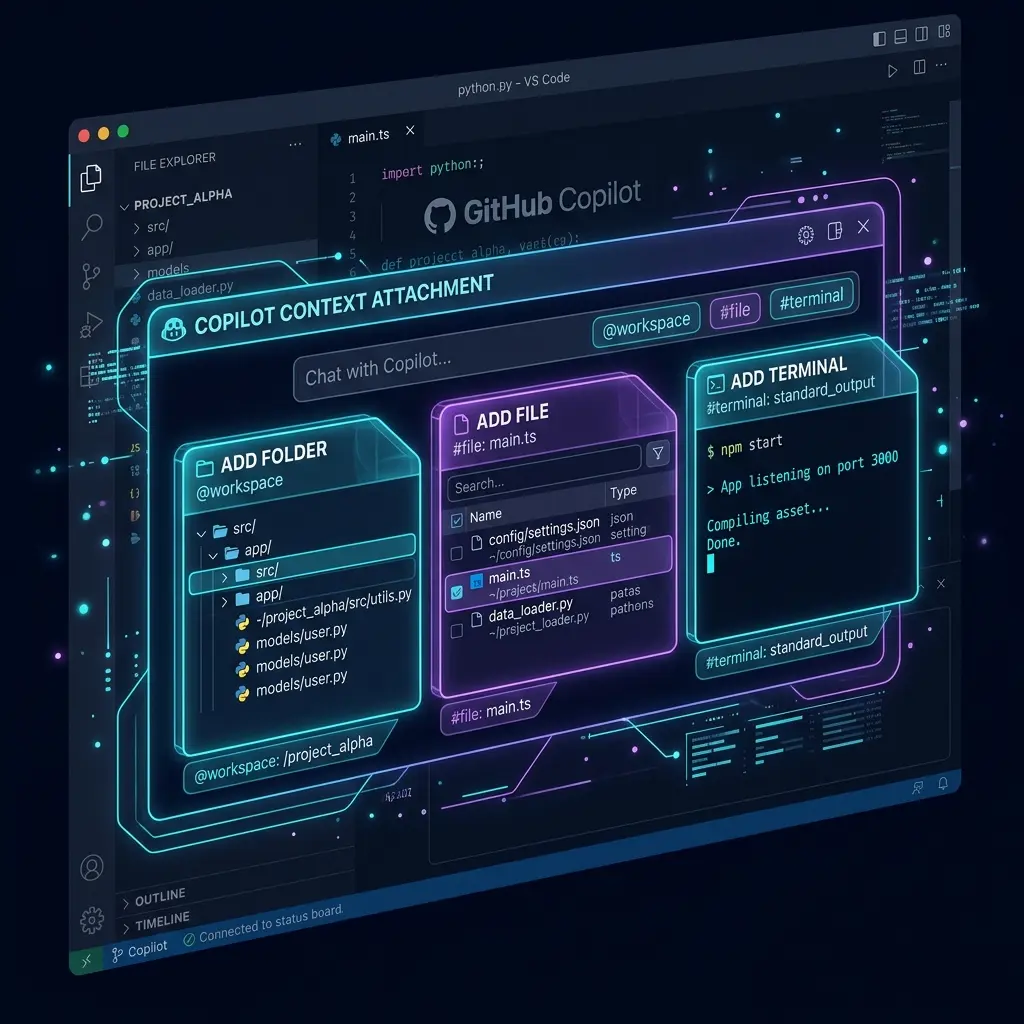Collapse the PROJECT_ALPHA root folder

point(124,207)
